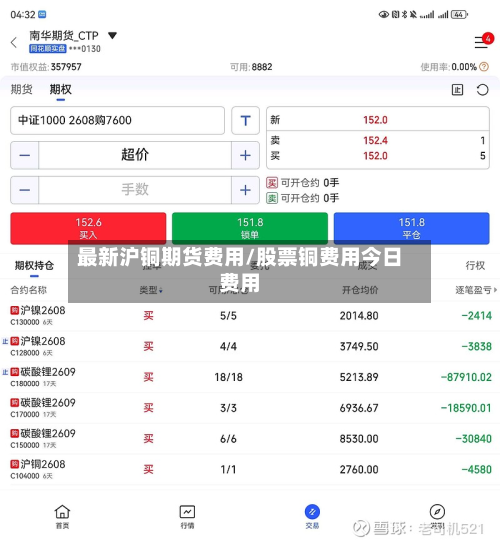This screenshot has height=544, width=500.
Task: Tap the 同花顺实盘 account badge
Action: [48, 49]
